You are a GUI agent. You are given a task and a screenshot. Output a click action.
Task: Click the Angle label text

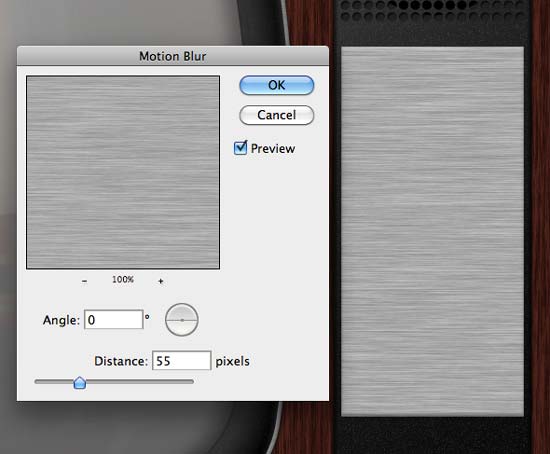(61, 320)
